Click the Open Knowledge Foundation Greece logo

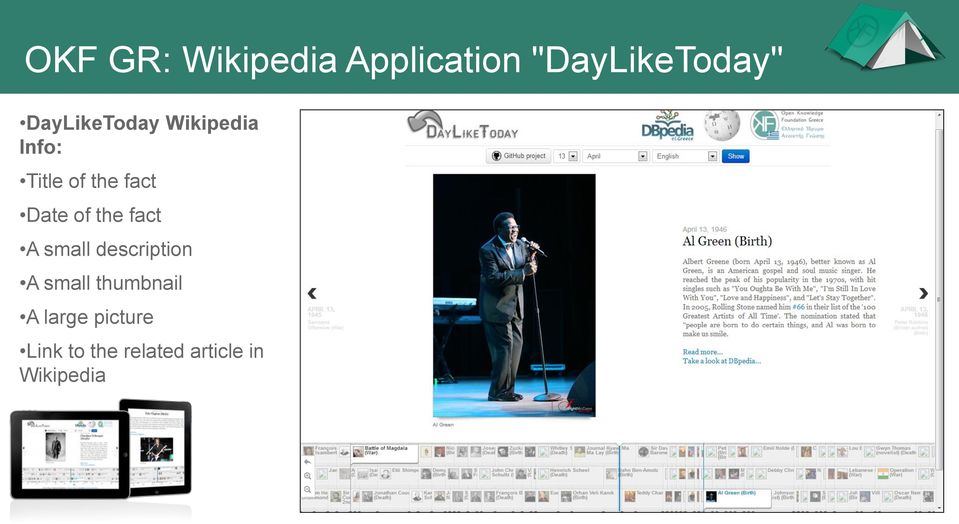[x=788, y=125]
